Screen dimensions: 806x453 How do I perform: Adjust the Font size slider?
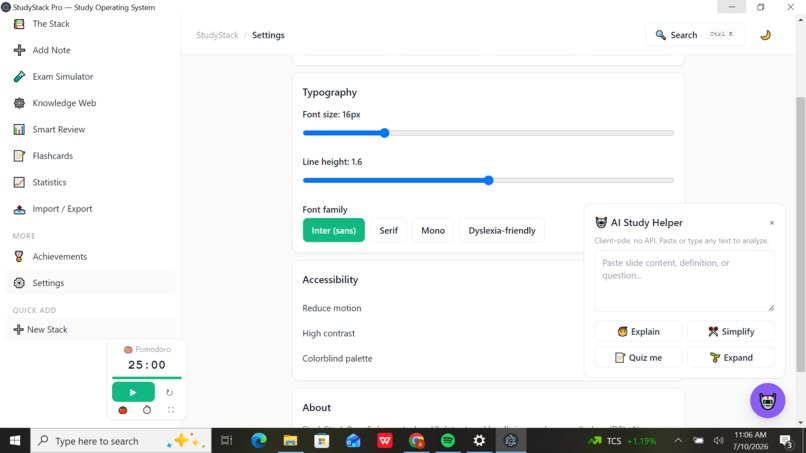tap(488, 133)
